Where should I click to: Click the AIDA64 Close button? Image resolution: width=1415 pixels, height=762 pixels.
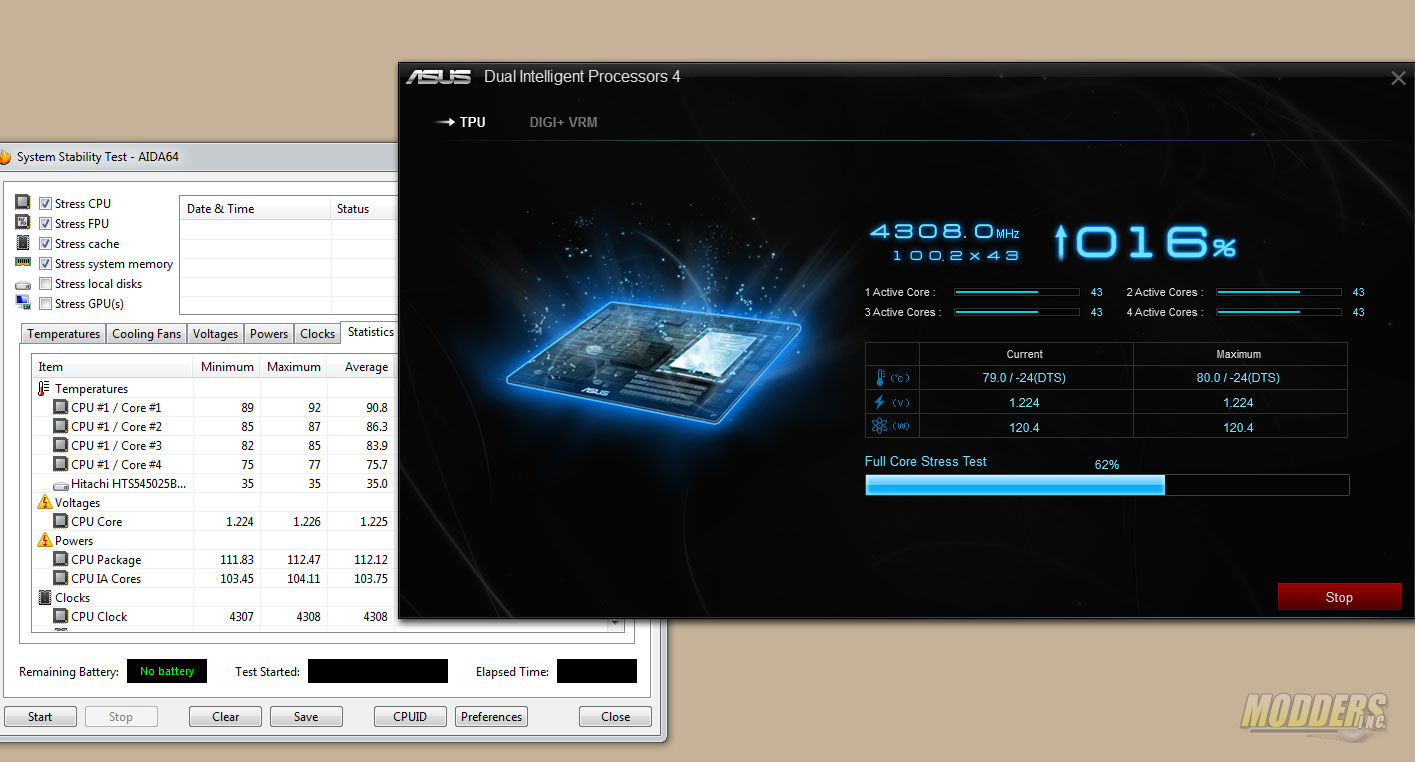(x=615, y=717)
